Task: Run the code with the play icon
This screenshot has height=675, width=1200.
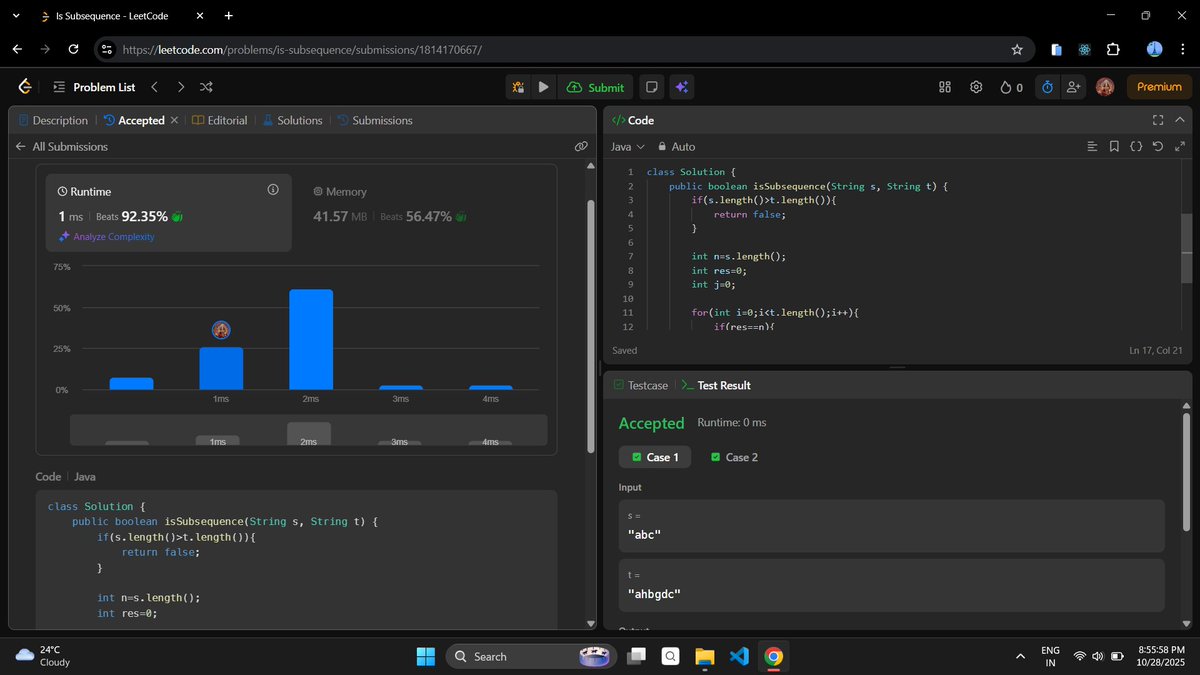Action: tap(543, 87)
